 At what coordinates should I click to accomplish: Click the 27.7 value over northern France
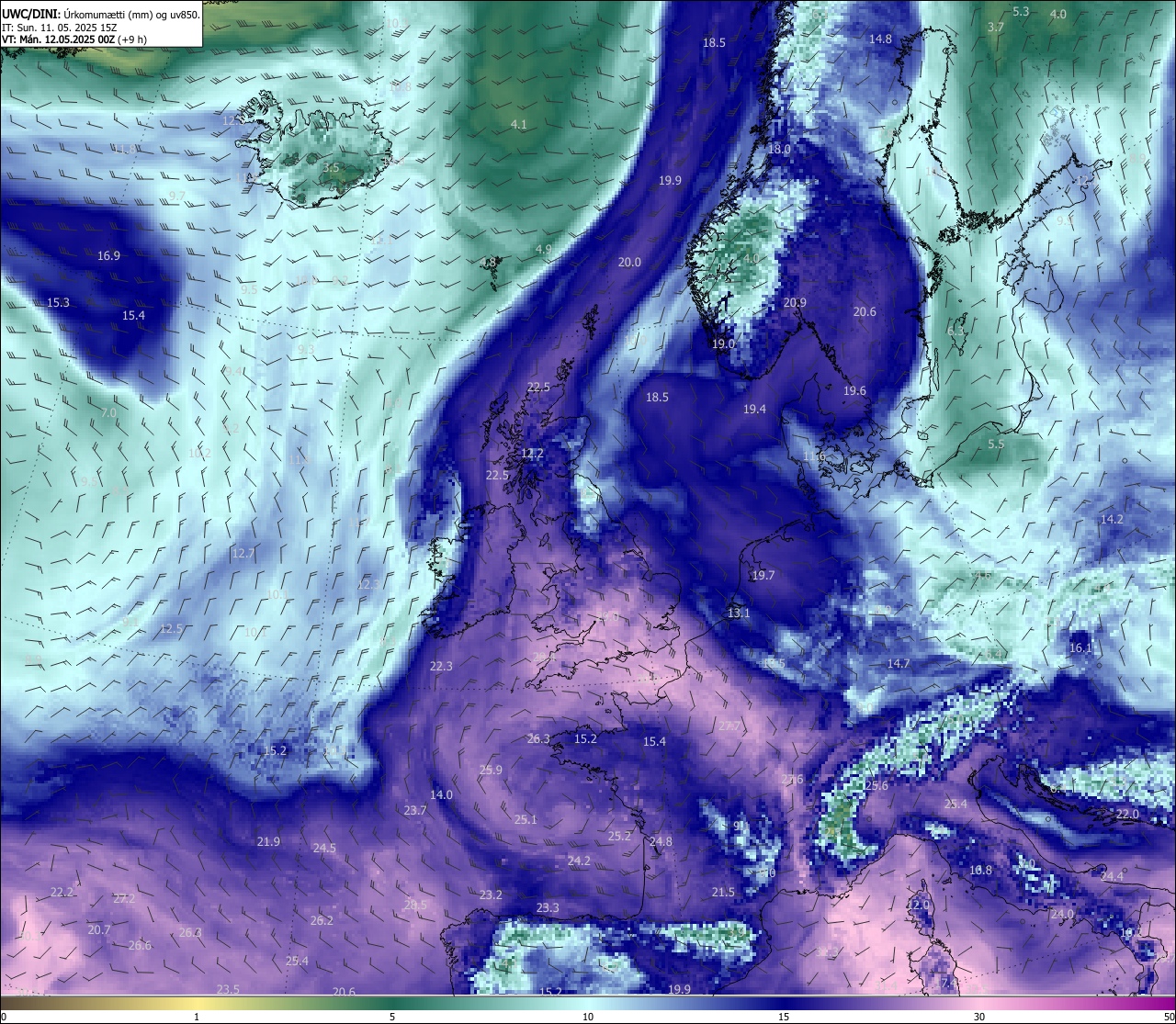pyautogui.click(x=729, y=726)
